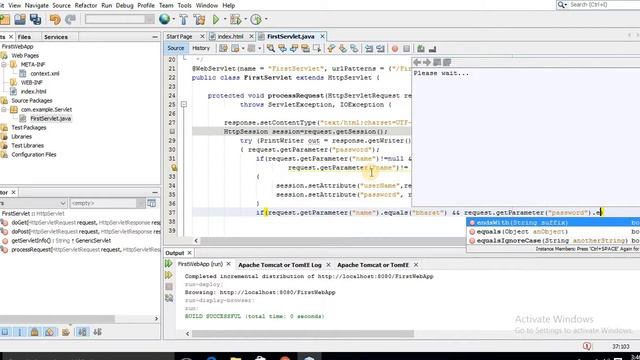This screenshot has width=640, height=360.
Task: Toggle Highlight Search icon
Action: coord(305,49)
